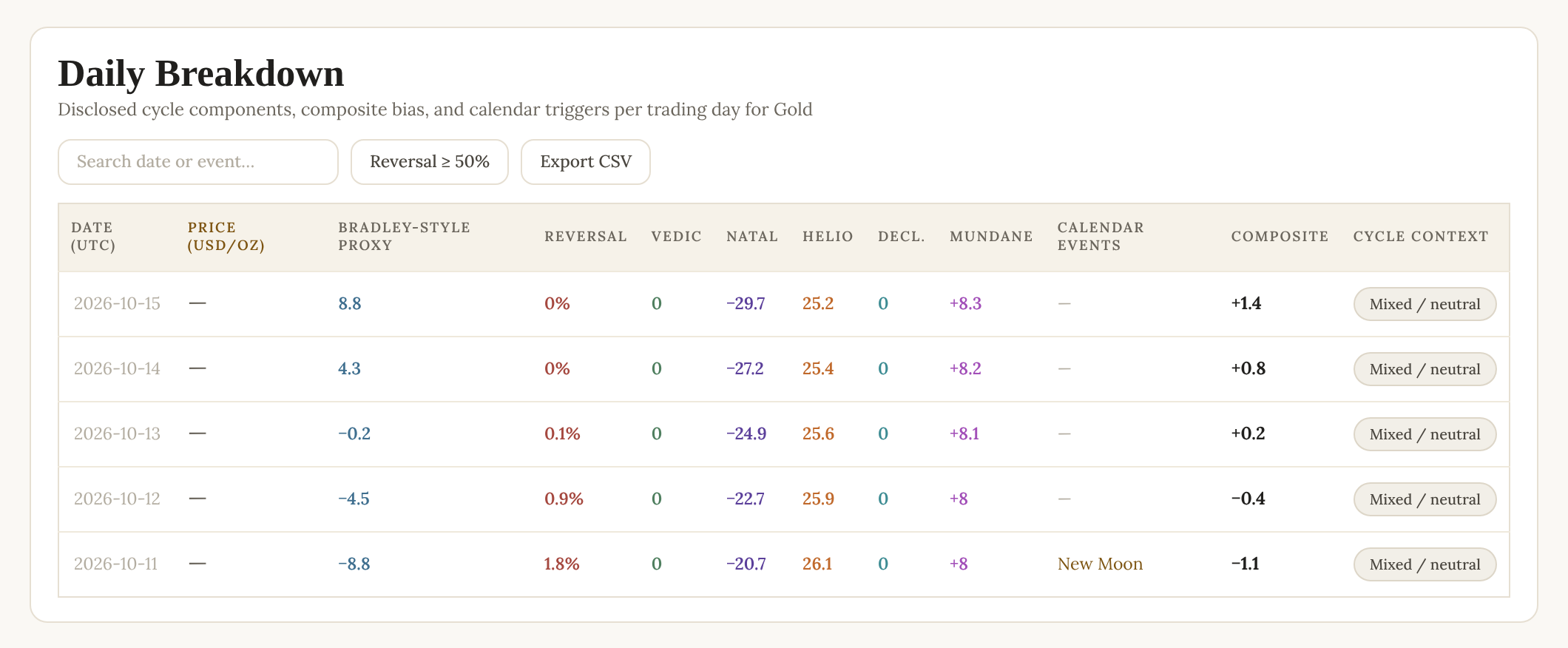This screenshot has width=1568, height=648.
Task: Click the 26.1 helio value
Action: click(817, 564)
